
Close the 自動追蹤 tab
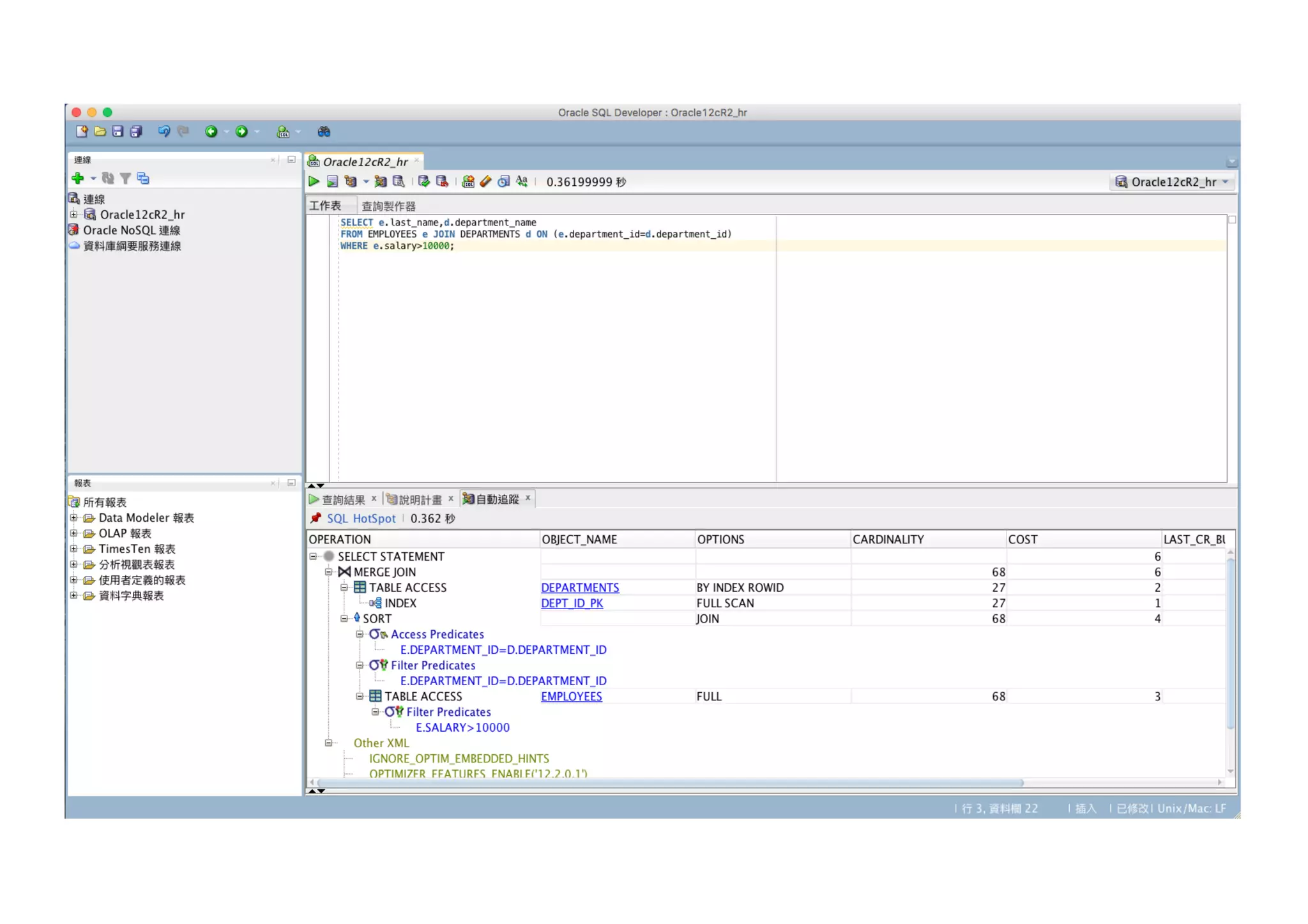click(x=528, y=498)
